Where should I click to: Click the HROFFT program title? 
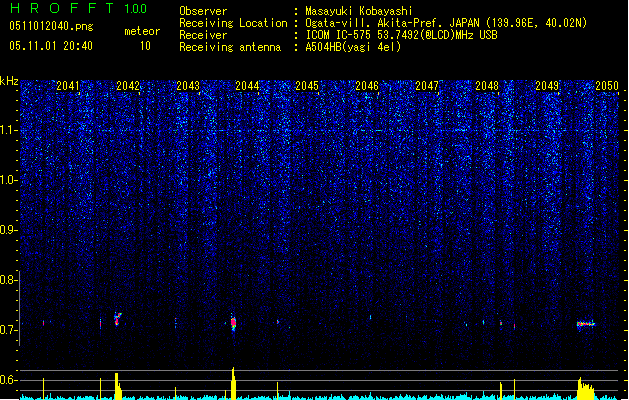coord(62,8)
